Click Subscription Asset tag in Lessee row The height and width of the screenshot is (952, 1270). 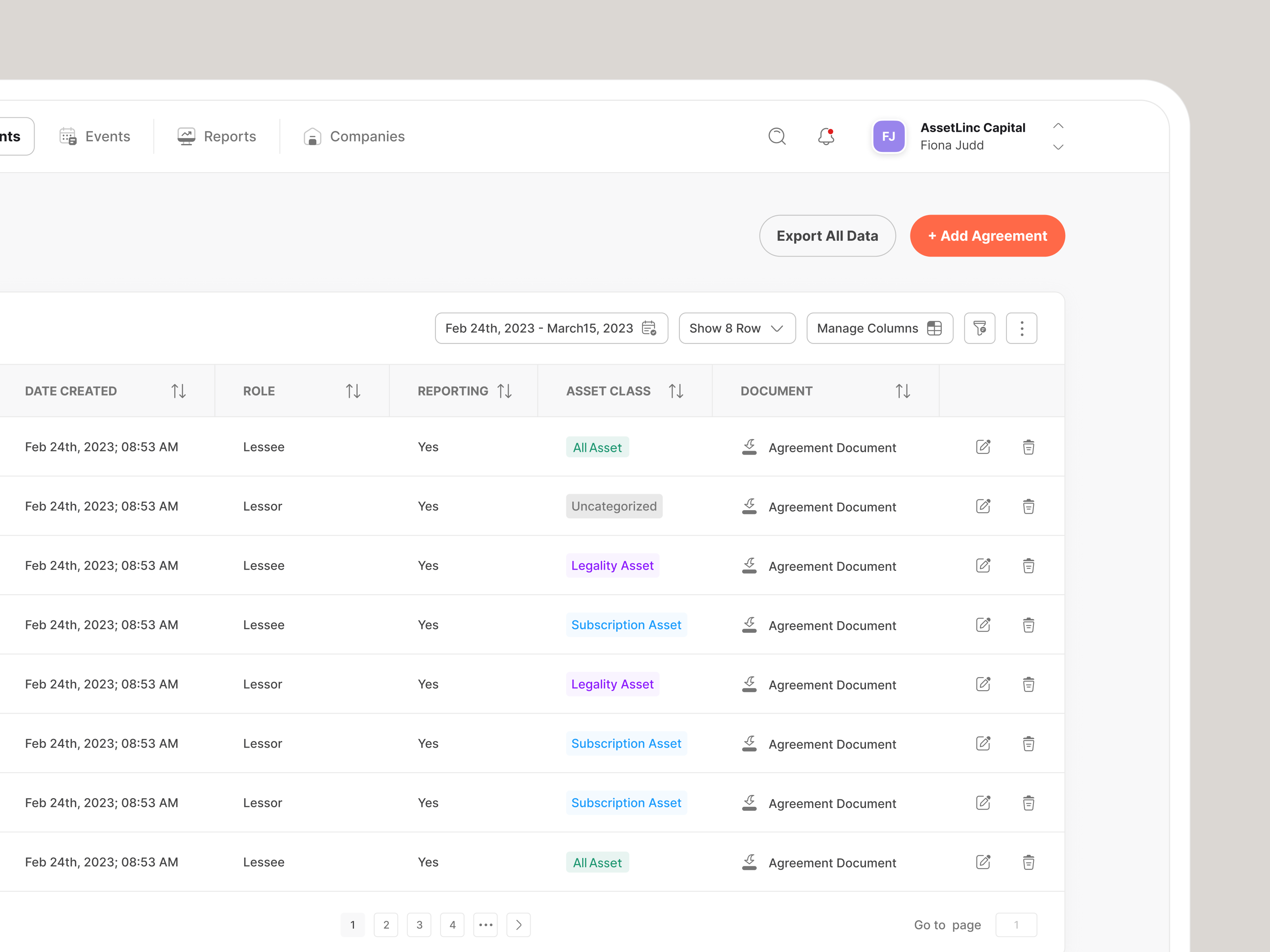pos(626,625)
